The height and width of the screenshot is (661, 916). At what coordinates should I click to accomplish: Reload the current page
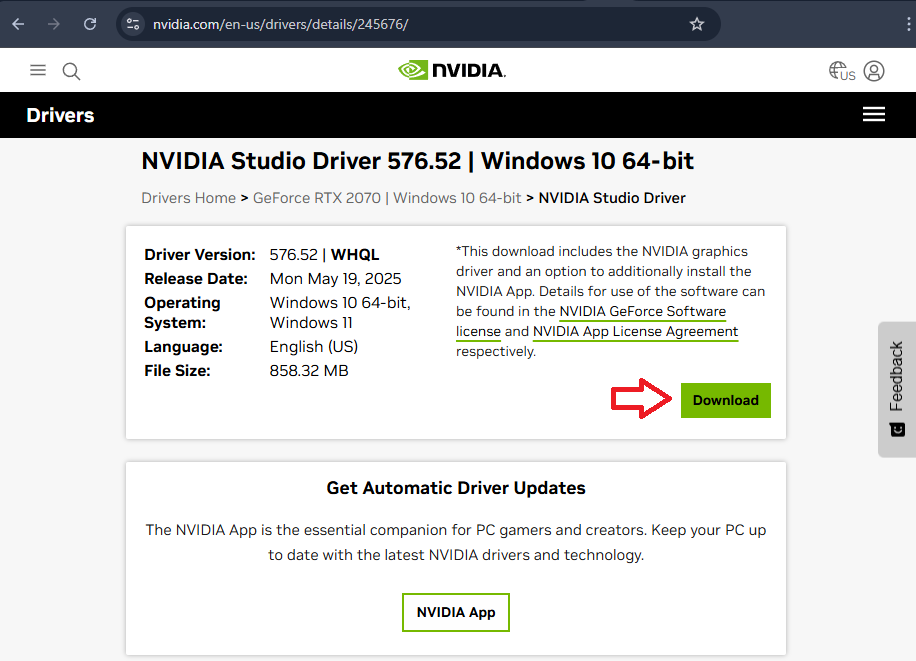point(89,24)
